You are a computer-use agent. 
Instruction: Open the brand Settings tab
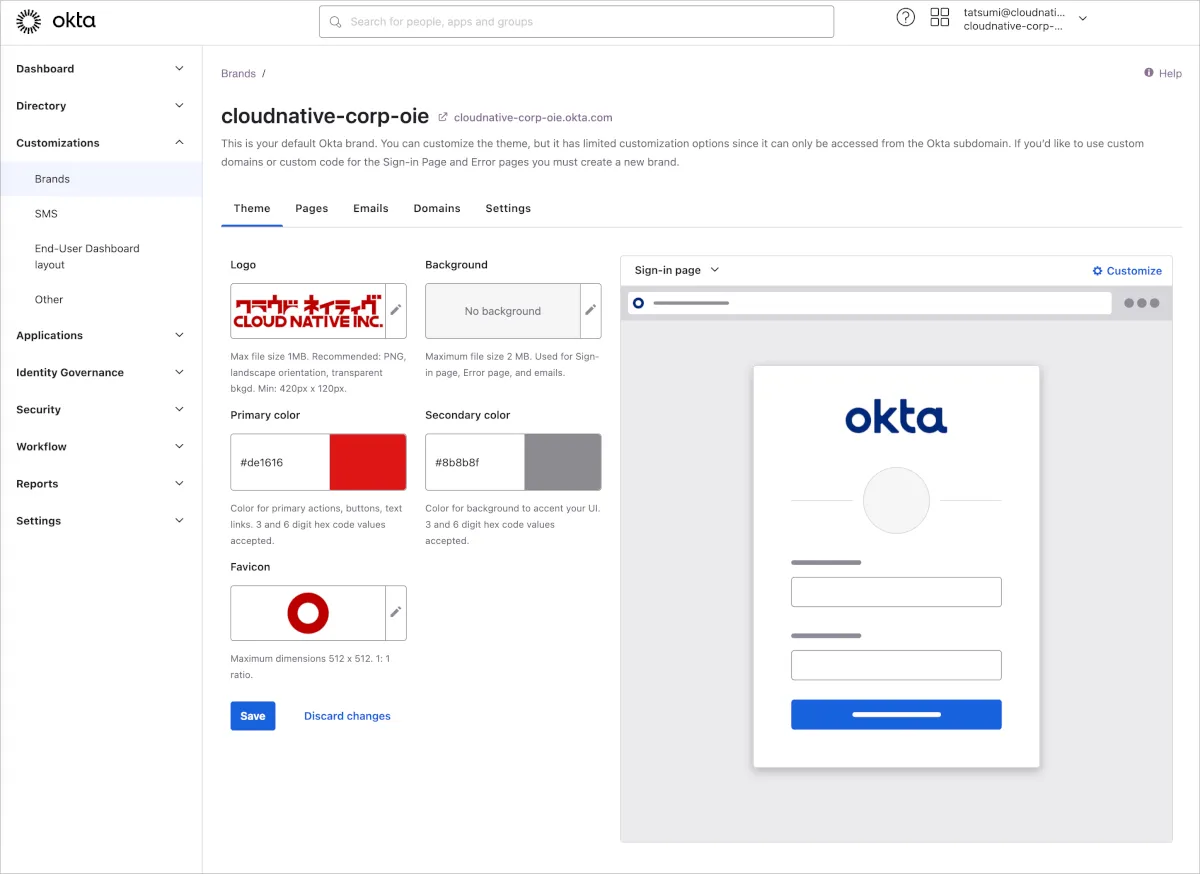coord(508,208)
